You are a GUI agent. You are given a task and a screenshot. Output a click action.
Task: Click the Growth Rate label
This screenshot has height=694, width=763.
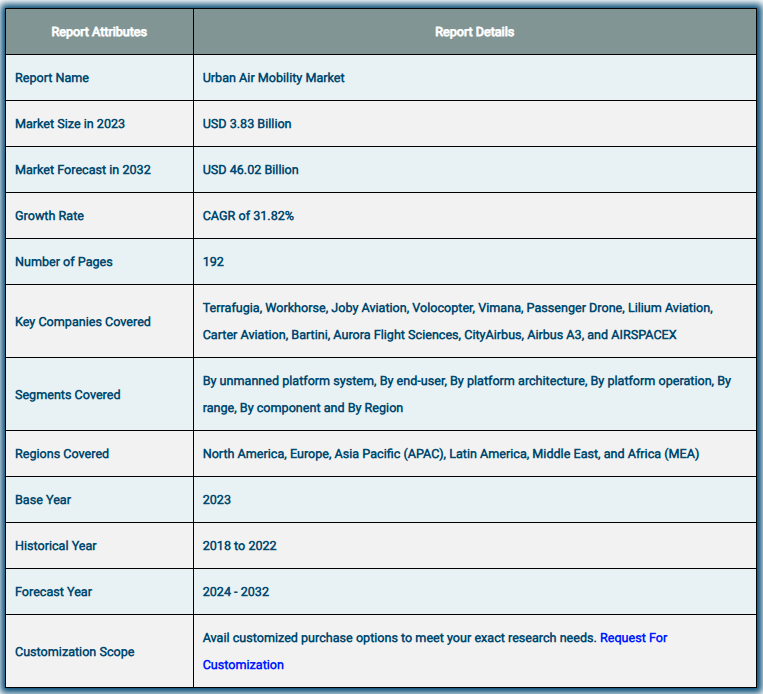50,216
